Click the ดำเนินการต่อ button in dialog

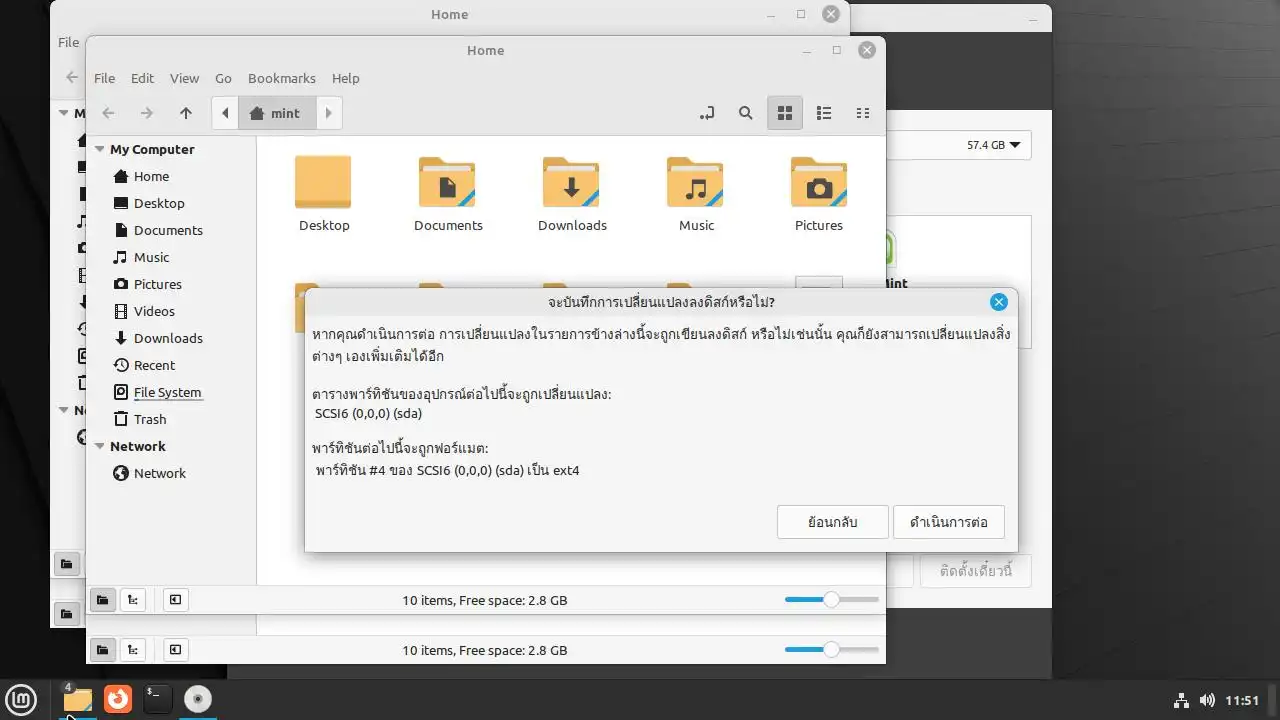948,522
